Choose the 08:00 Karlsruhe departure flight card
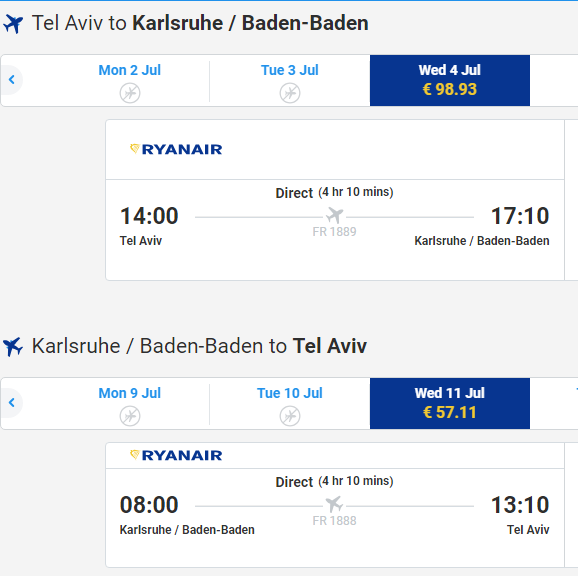Screen dimensions: 578x576 (x=335, y=505)
